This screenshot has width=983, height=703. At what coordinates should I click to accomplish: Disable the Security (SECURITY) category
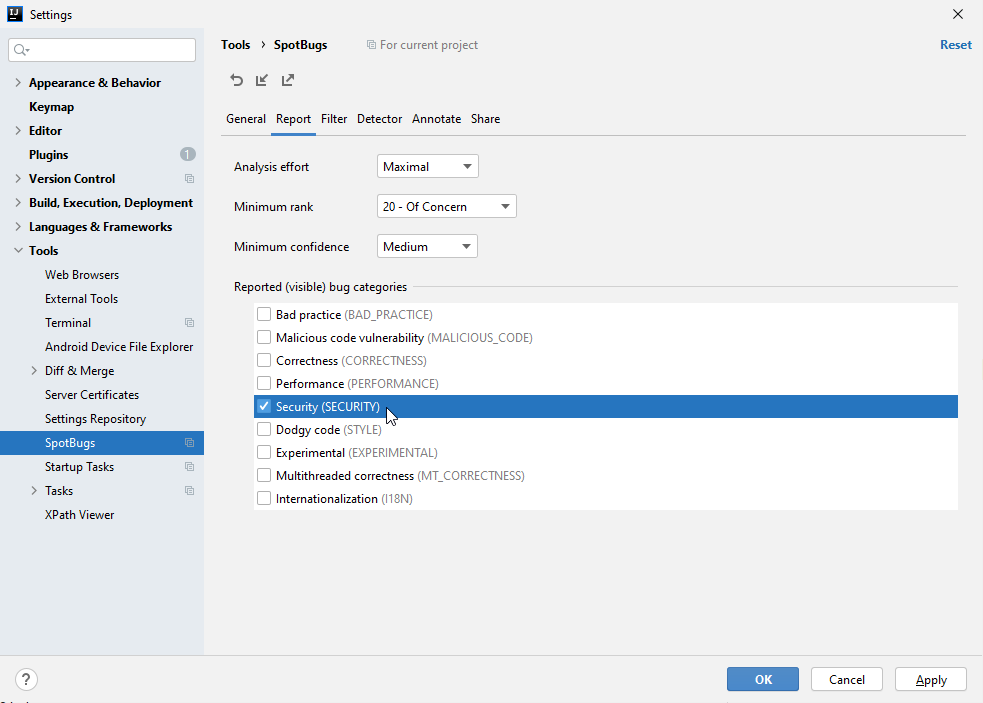(264, 406)
